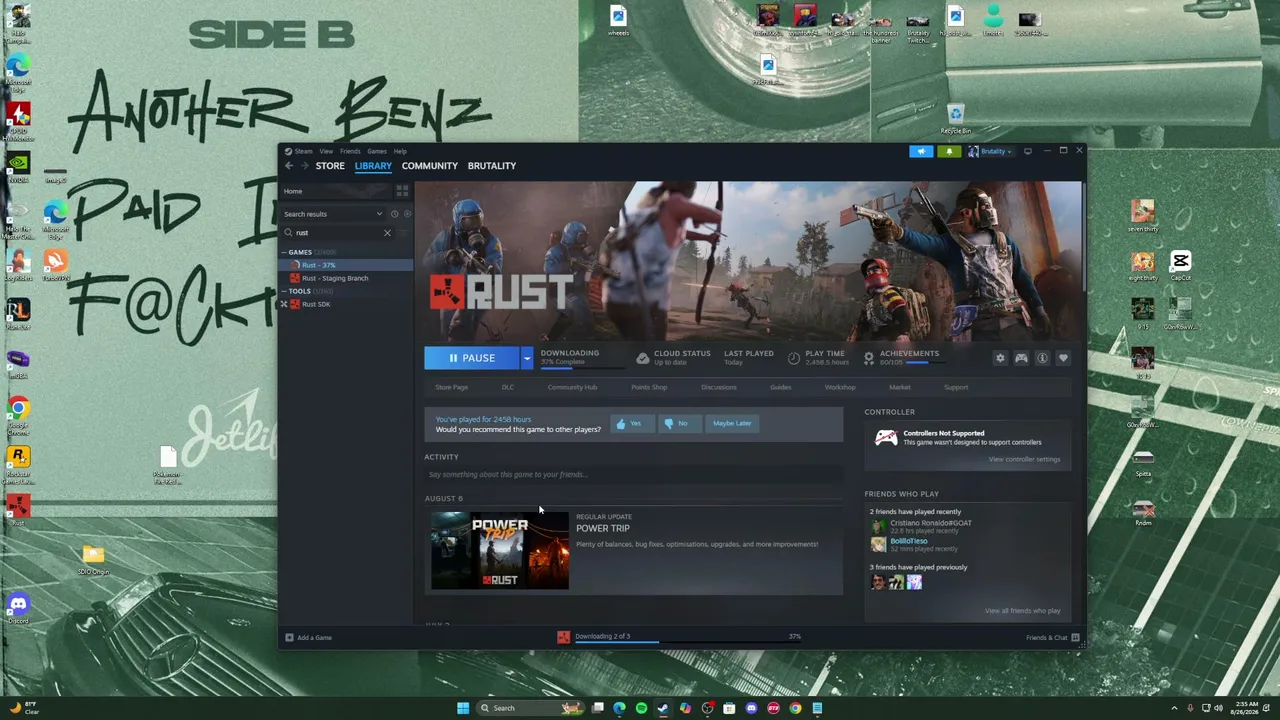Open Recycle Bin desktop icon
Image resolution: width=1280 pixels, height=720 pixels.
(x=955, y=118)
